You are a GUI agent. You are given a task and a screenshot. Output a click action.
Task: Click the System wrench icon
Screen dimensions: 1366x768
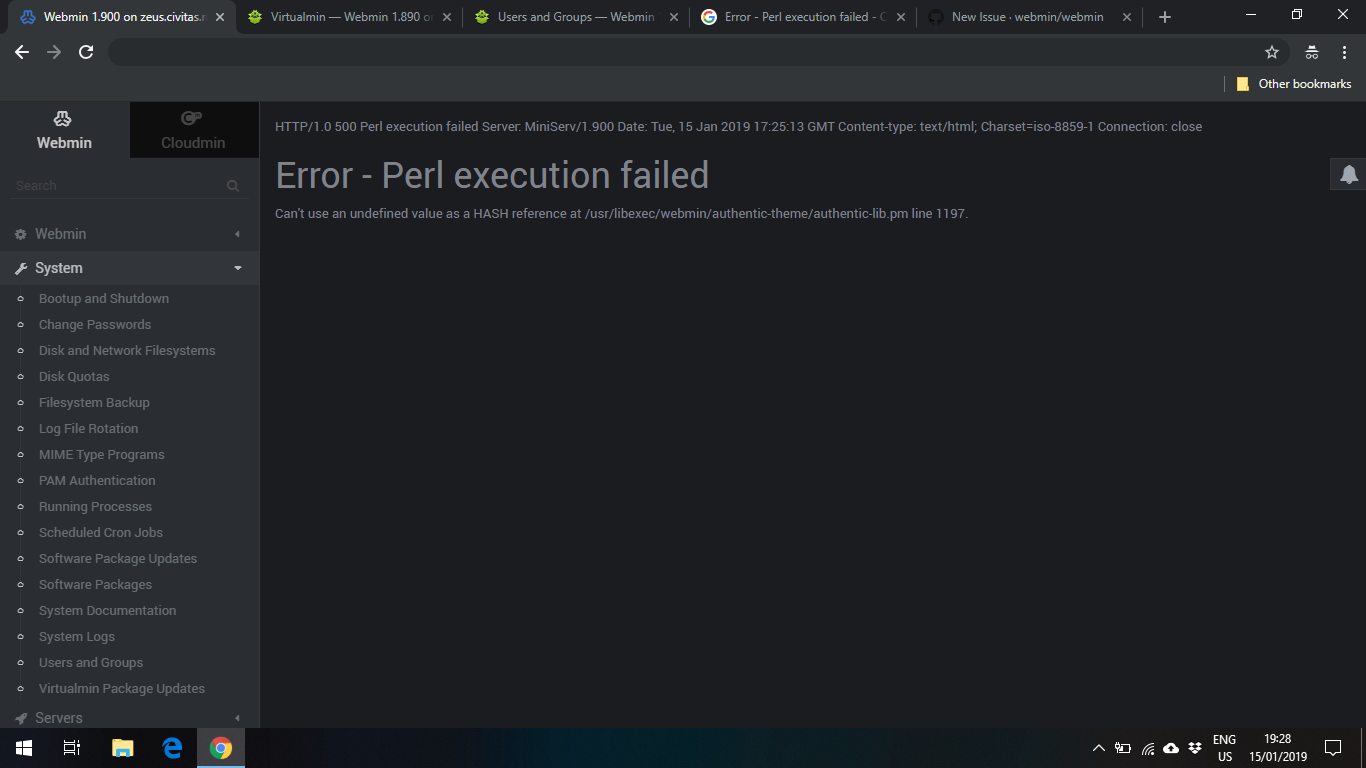19,267
